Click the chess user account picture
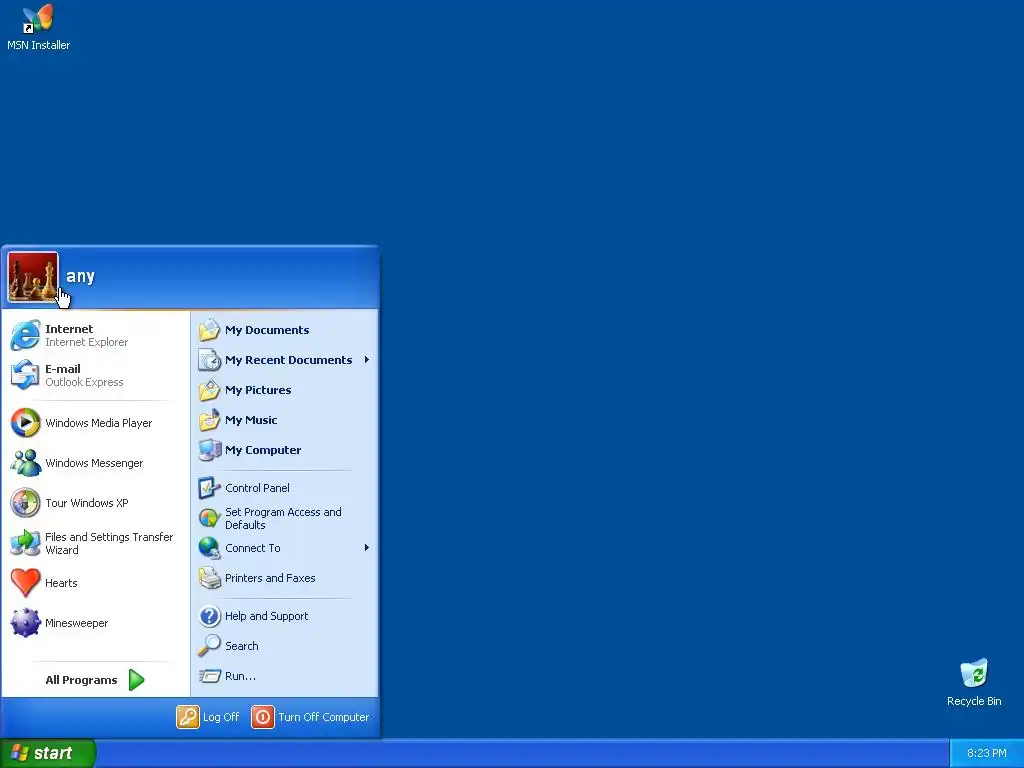1024x768 pixels. pos(33,277)
